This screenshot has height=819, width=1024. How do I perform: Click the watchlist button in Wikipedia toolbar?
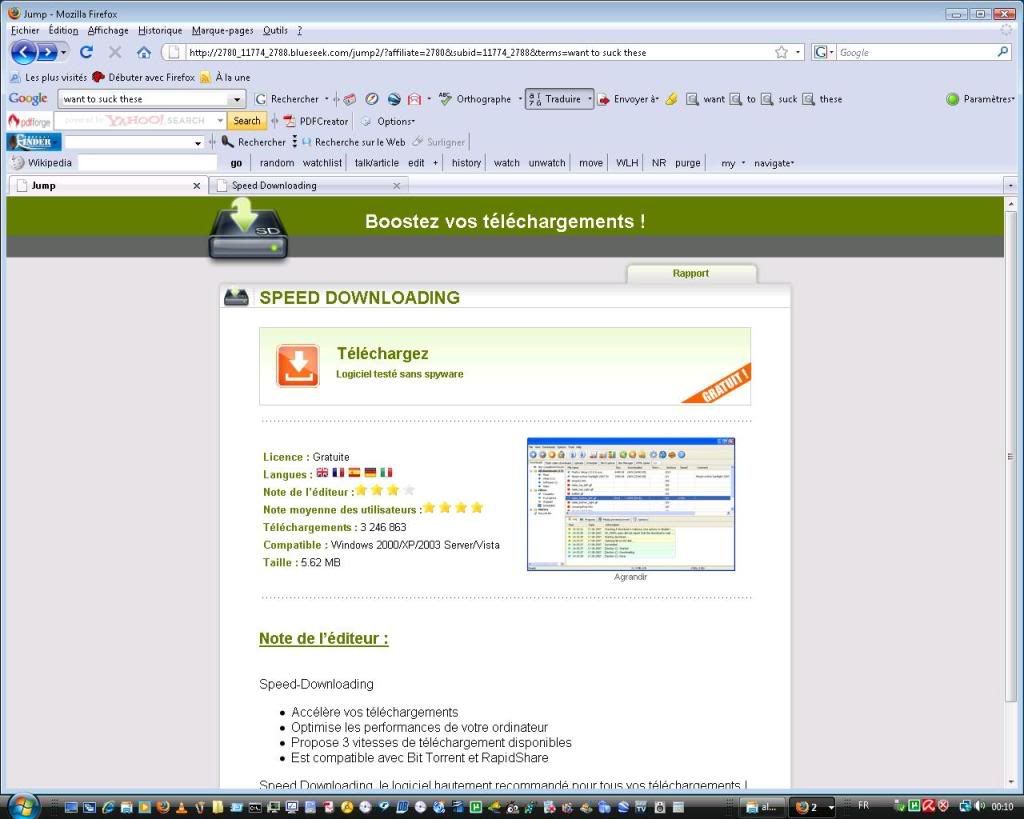coord(322,163)
